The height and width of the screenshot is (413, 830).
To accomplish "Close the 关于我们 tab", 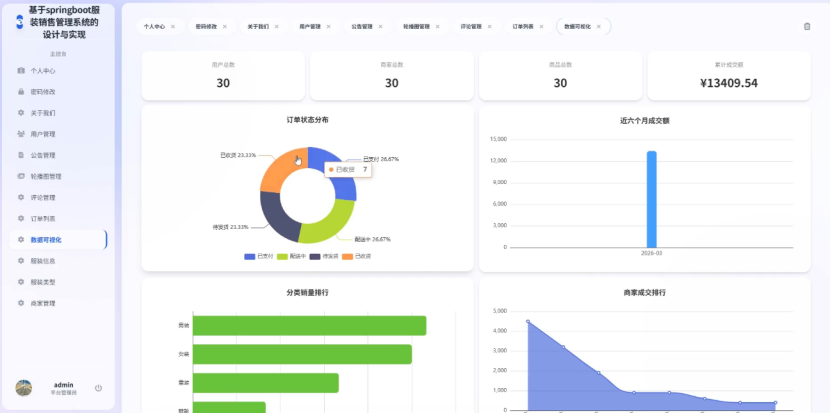I will click(276, 26).
